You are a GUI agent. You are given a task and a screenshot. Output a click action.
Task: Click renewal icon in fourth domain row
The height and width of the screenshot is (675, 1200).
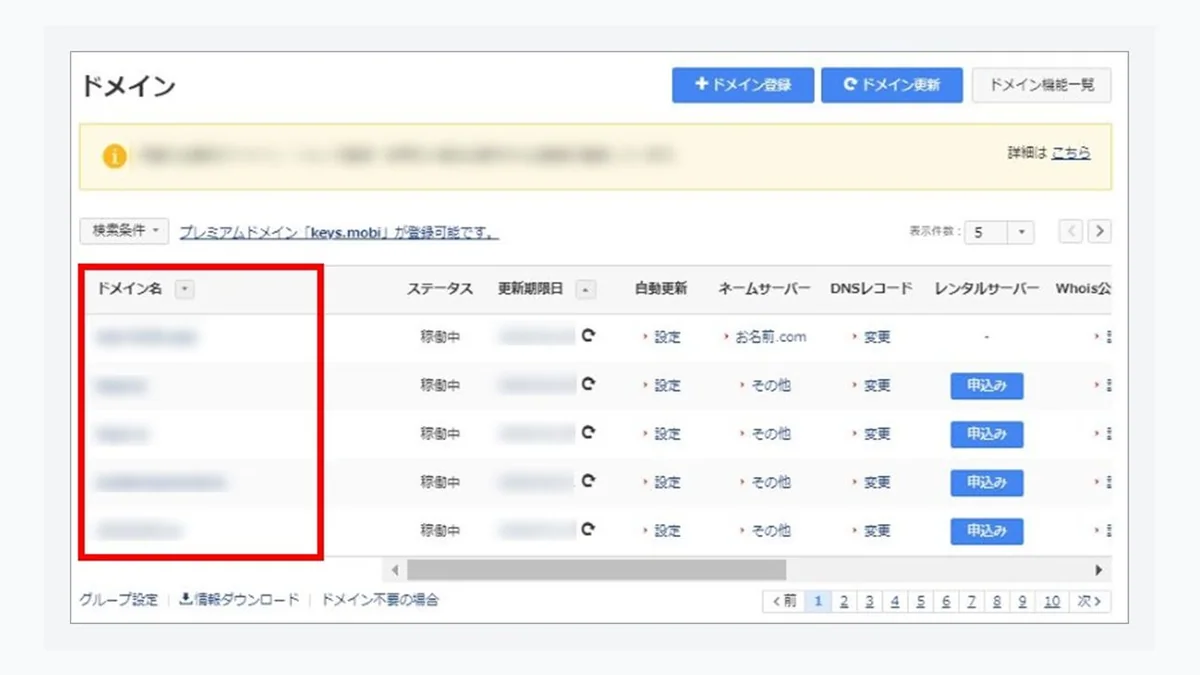(588, 481)
